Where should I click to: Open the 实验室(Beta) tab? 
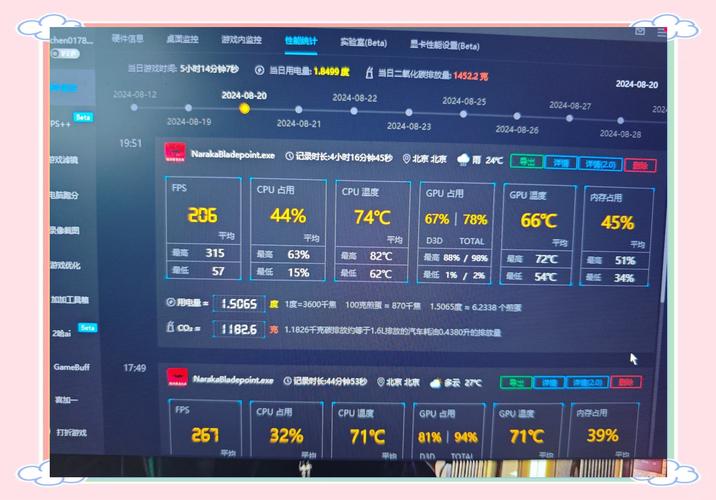tap(363, 42)
